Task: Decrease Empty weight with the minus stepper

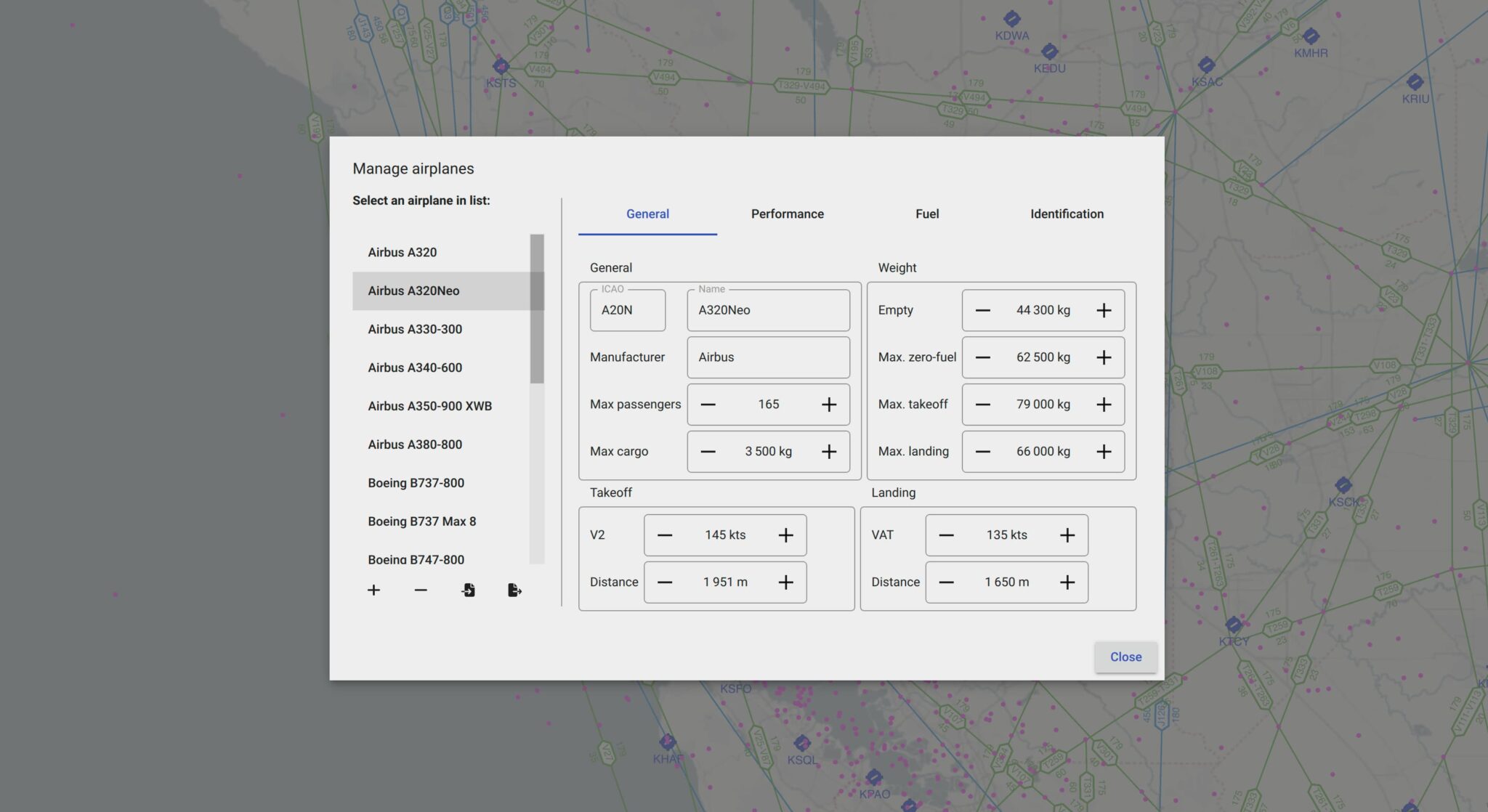Action: tap(983, 309)
